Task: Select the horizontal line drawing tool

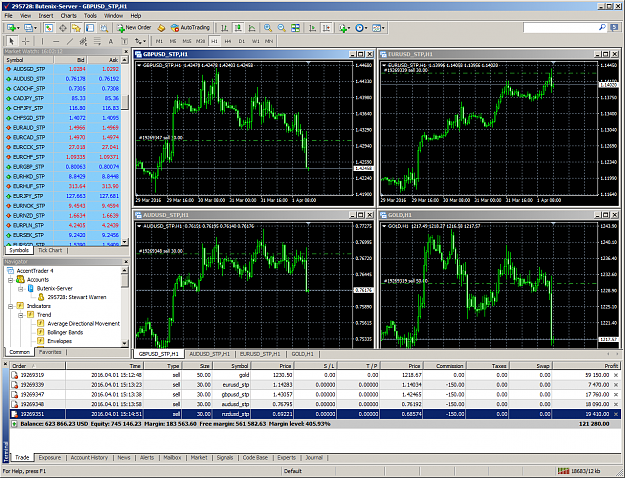Action: (x=56, y=41)
